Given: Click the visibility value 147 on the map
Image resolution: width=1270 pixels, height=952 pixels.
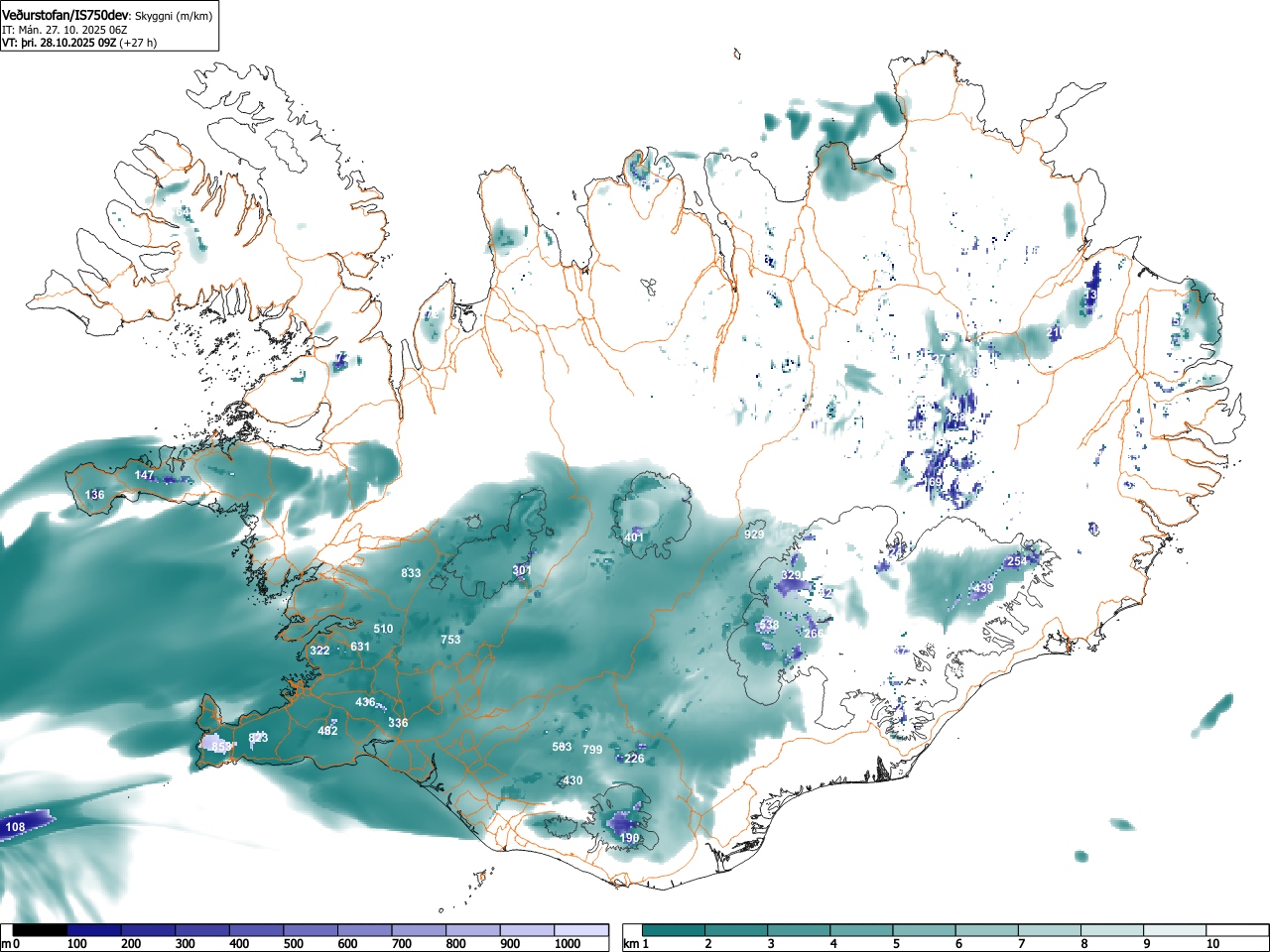Looking at the screenshot, I should coord(145,476).
